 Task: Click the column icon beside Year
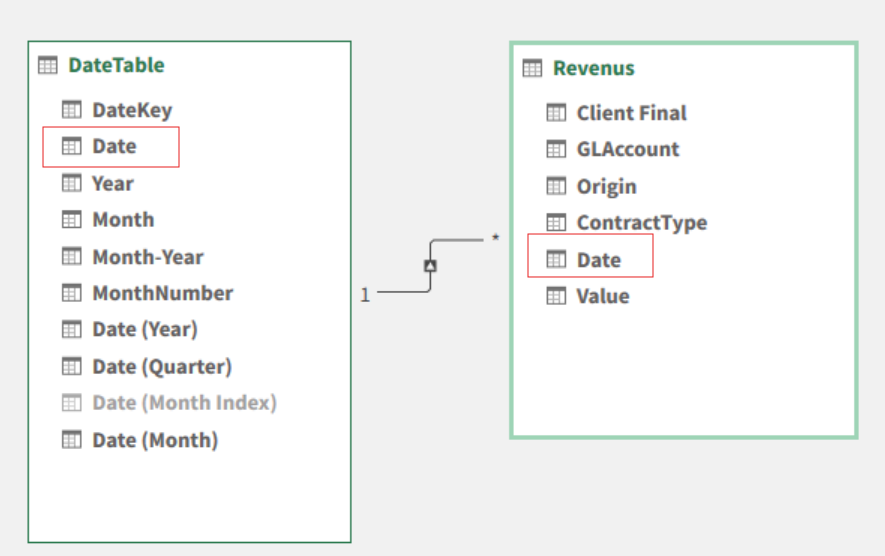click(x=72, y=183)
